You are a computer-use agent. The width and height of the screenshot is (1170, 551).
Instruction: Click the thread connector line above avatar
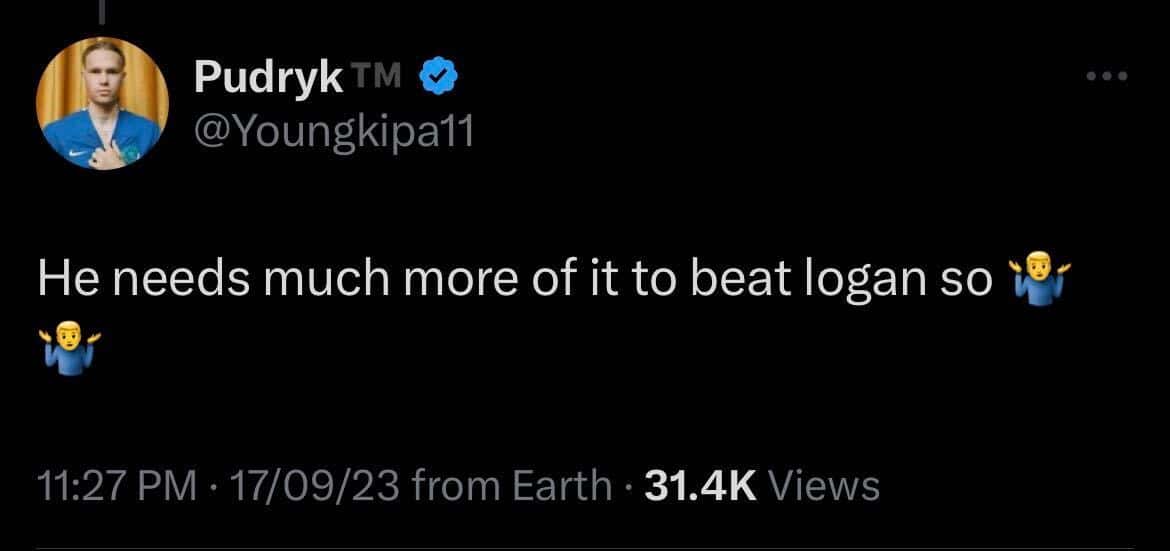click(x=102, y=10)
